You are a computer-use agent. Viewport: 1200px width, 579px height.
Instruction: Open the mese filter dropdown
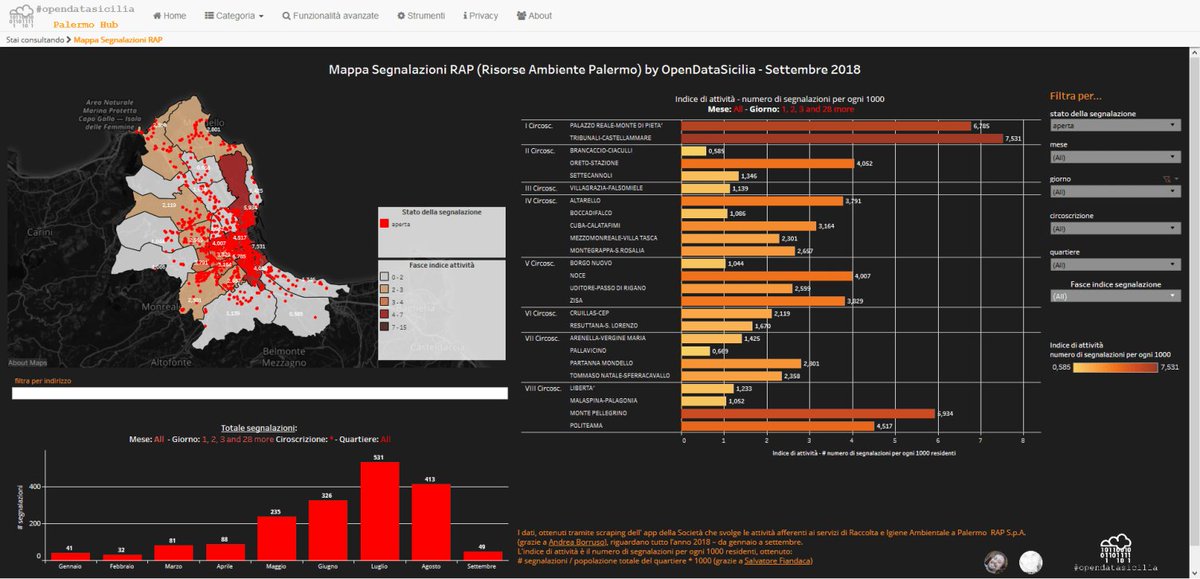point(1117,157)
